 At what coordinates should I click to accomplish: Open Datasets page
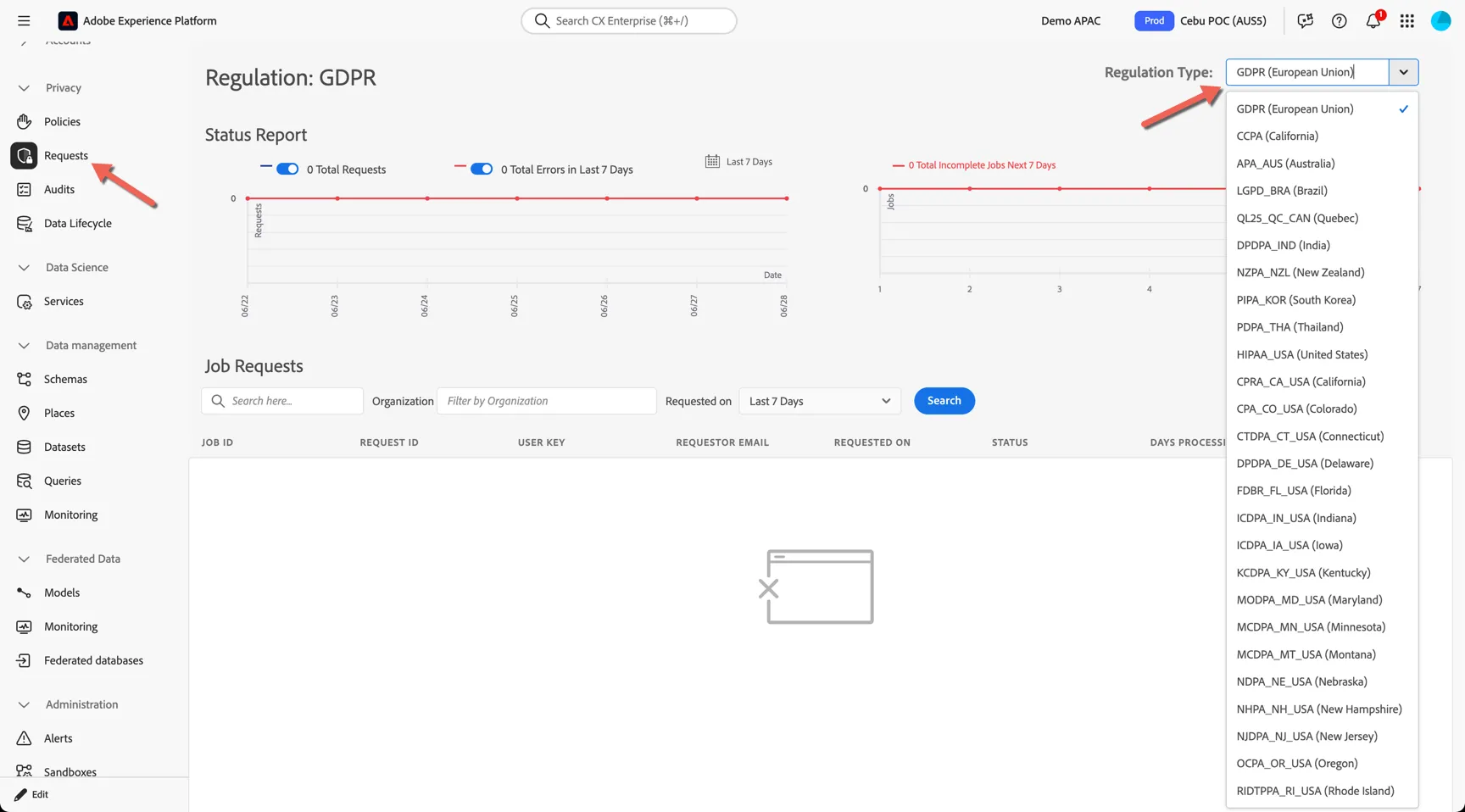(x=64, y=447)
